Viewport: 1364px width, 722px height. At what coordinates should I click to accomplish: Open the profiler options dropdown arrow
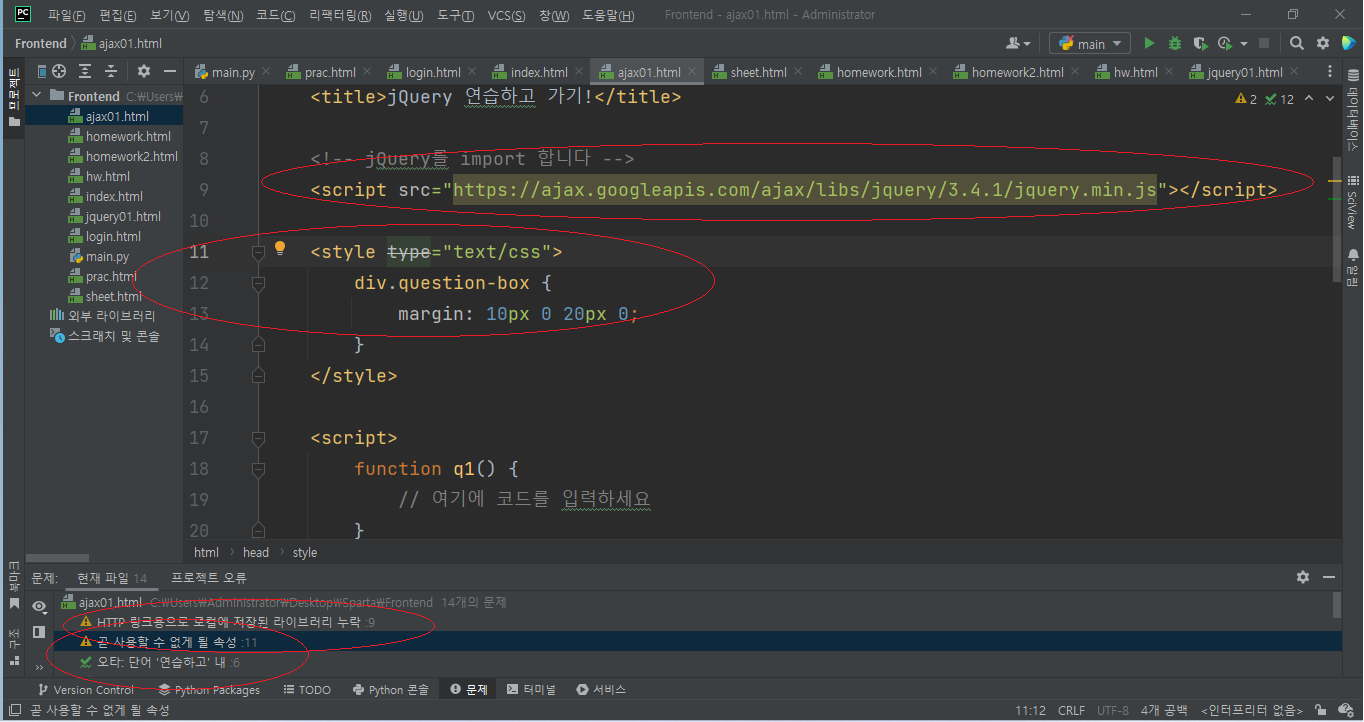[x=1244, y=44]
